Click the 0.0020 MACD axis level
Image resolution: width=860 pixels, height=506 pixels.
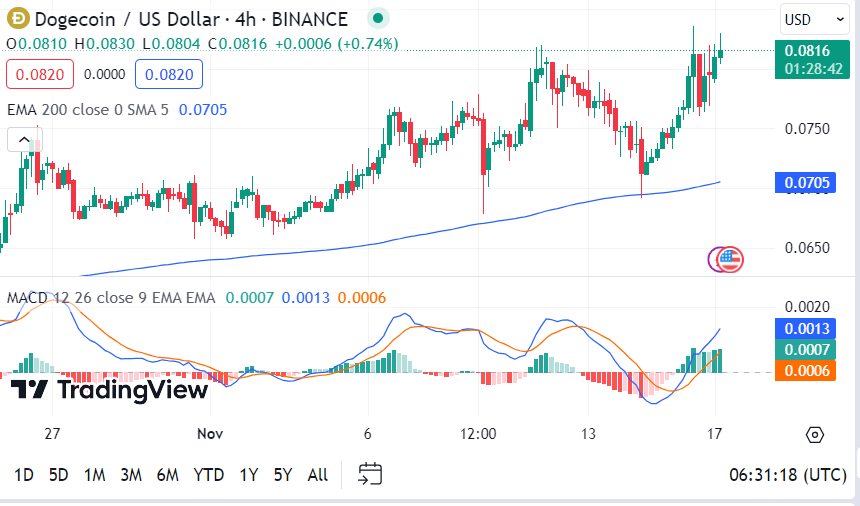pos(807,306)
